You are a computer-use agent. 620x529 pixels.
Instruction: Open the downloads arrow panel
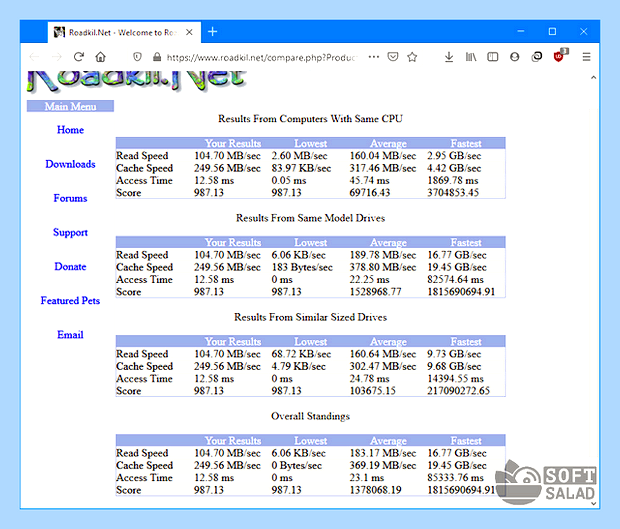click(449, 57)
